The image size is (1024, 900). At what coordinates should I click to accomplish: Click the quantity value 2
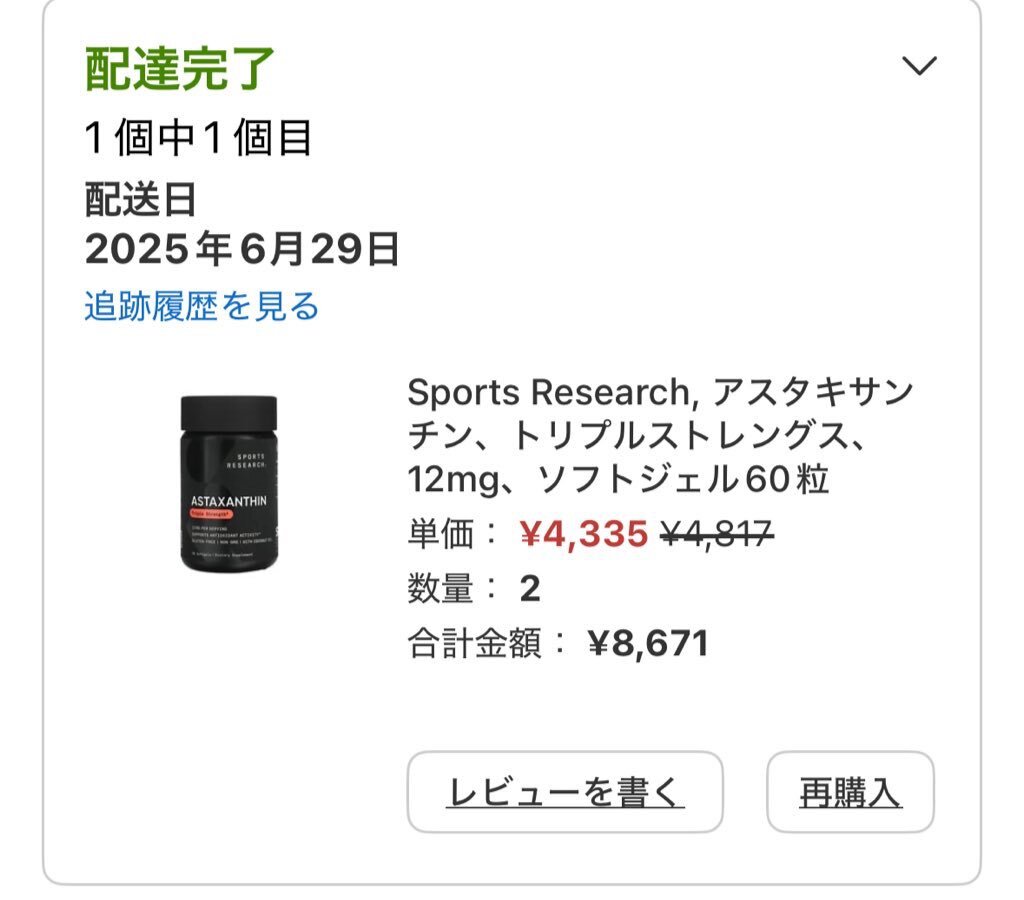[530, 588]
